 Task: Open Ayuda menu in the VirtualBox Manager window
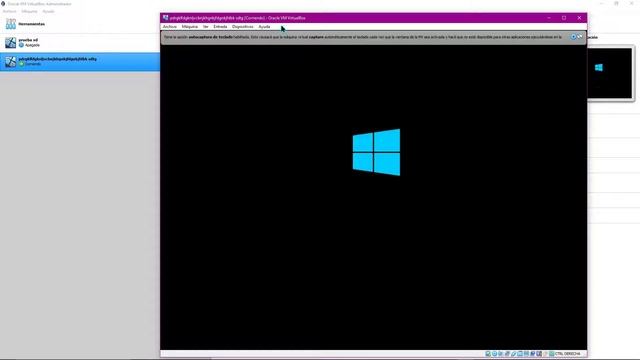(49, 11)
